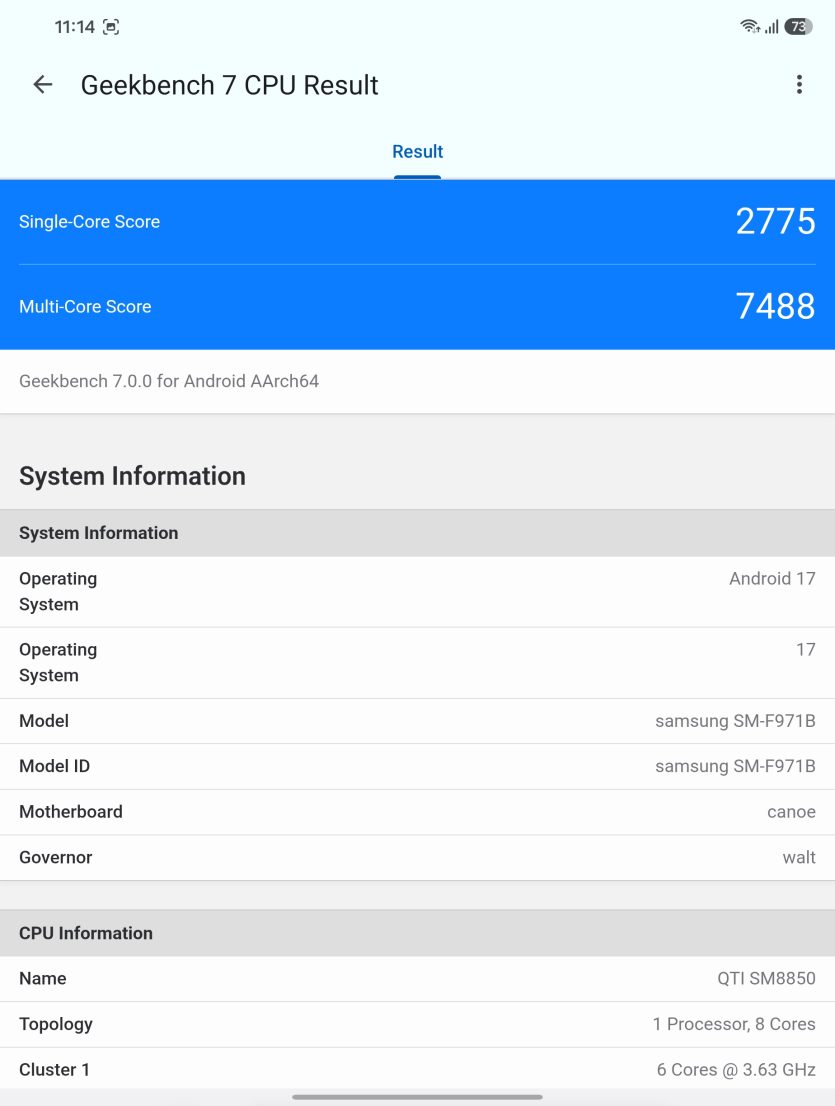
Task: Tap the QTI SM8850 CPU name value
Action: coord(767,978)
